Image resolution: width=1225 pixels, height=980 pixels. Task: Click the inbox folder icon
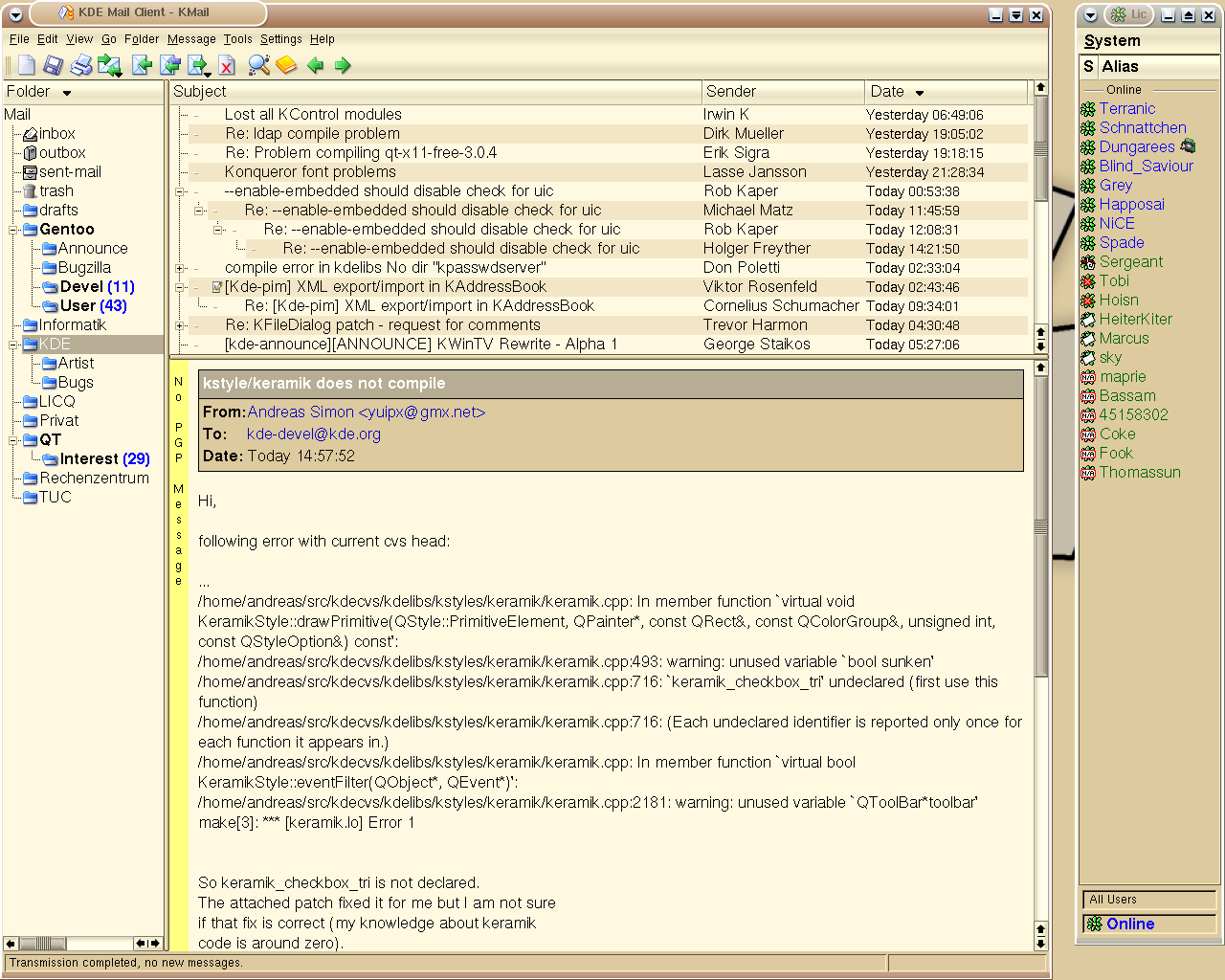[x=31, y=134]
